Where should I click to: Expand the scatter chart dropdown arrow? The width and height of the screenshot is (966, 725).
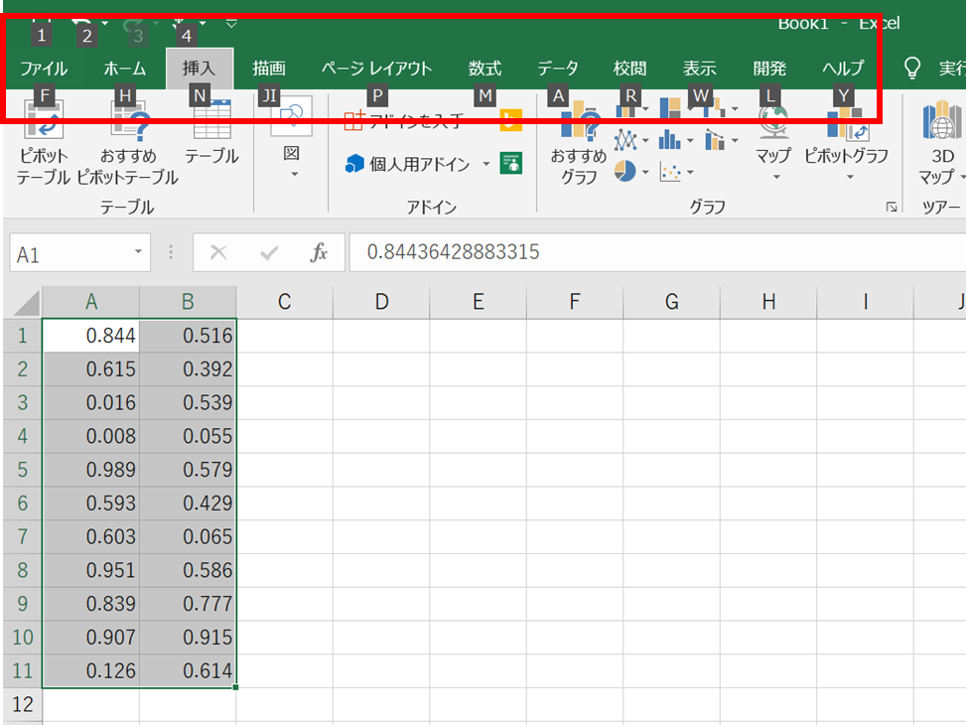click(690, 172)
